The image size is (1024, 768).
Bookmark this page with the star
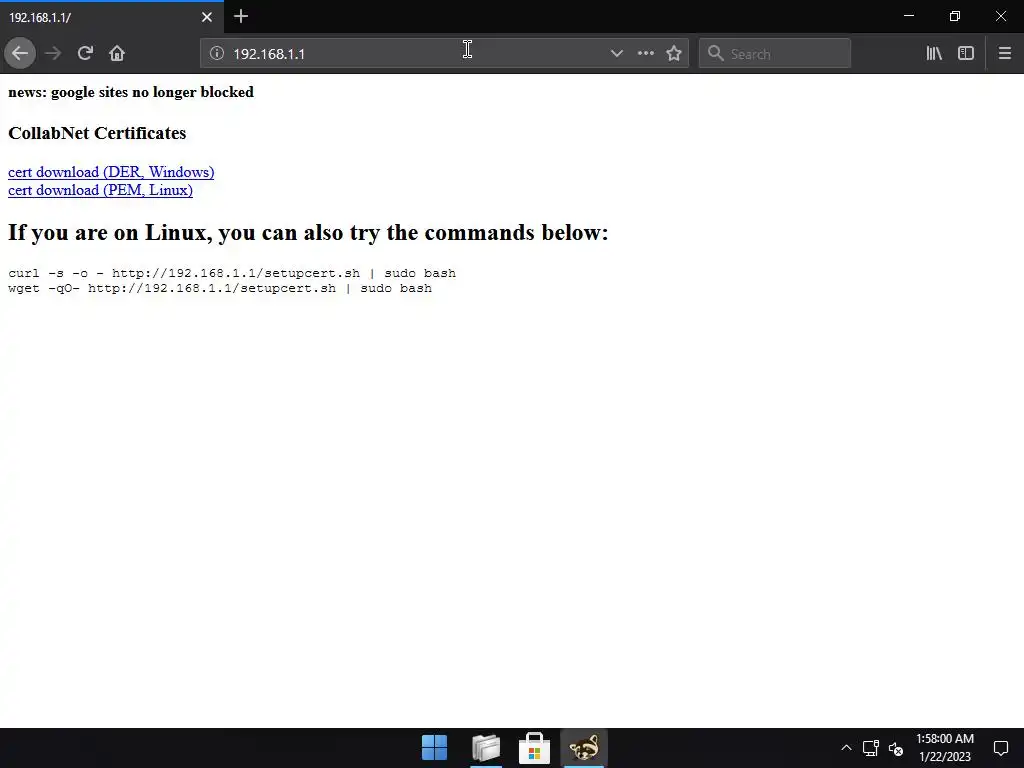674,54
